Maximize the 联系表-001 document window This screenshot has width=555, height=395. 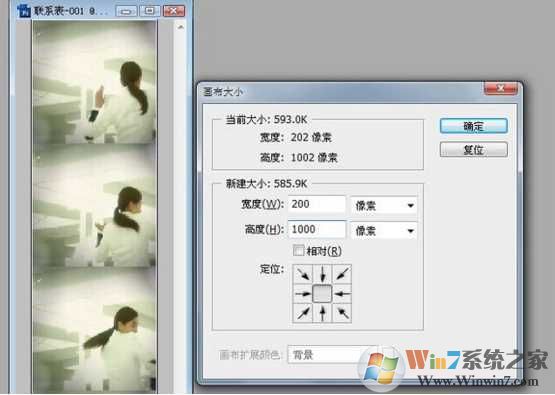point(150,11)
